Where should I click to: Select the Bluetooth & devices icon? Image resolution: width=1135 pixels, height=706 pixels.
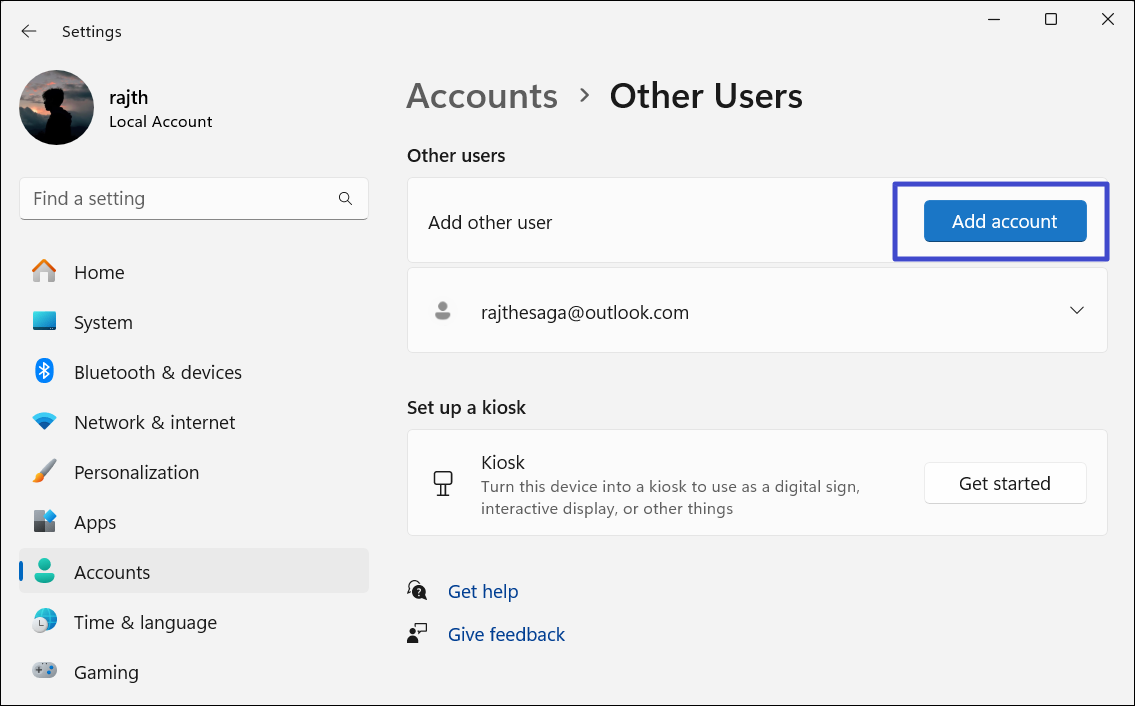pyautogui.click(x=44, y=372)
